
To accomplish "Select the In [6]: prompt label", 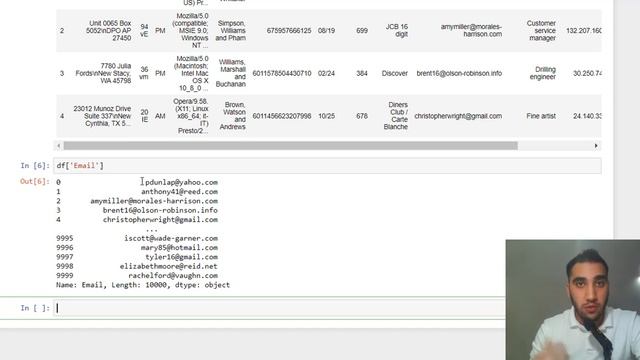I will pos(35,166).
